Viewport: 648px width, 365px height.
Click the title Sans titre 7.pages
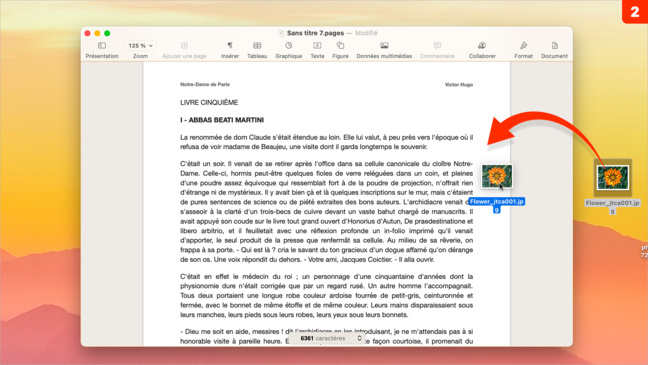pos(315,33)
